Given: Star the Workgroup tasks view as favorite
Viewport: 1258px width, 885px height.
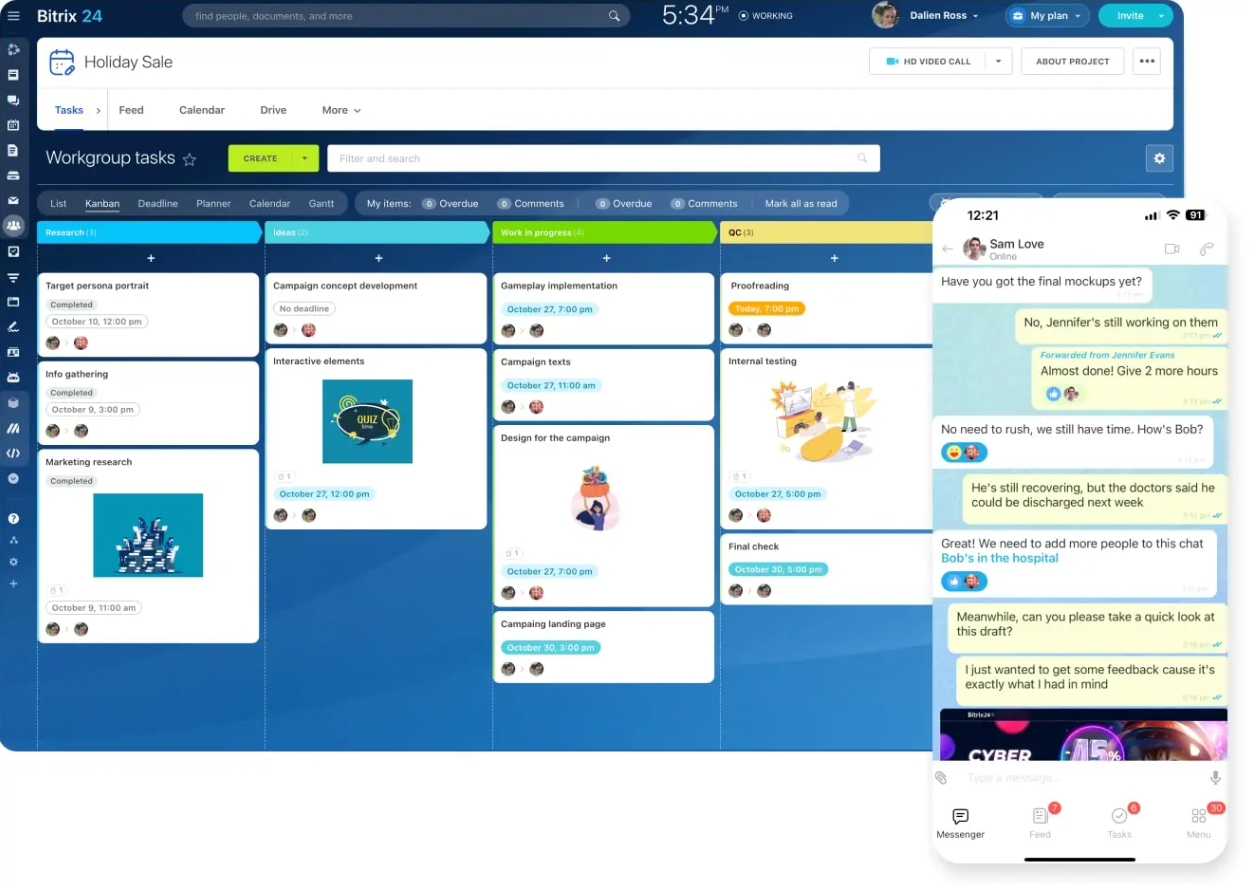Looking at the screenshot, I should tap(188, 158).
